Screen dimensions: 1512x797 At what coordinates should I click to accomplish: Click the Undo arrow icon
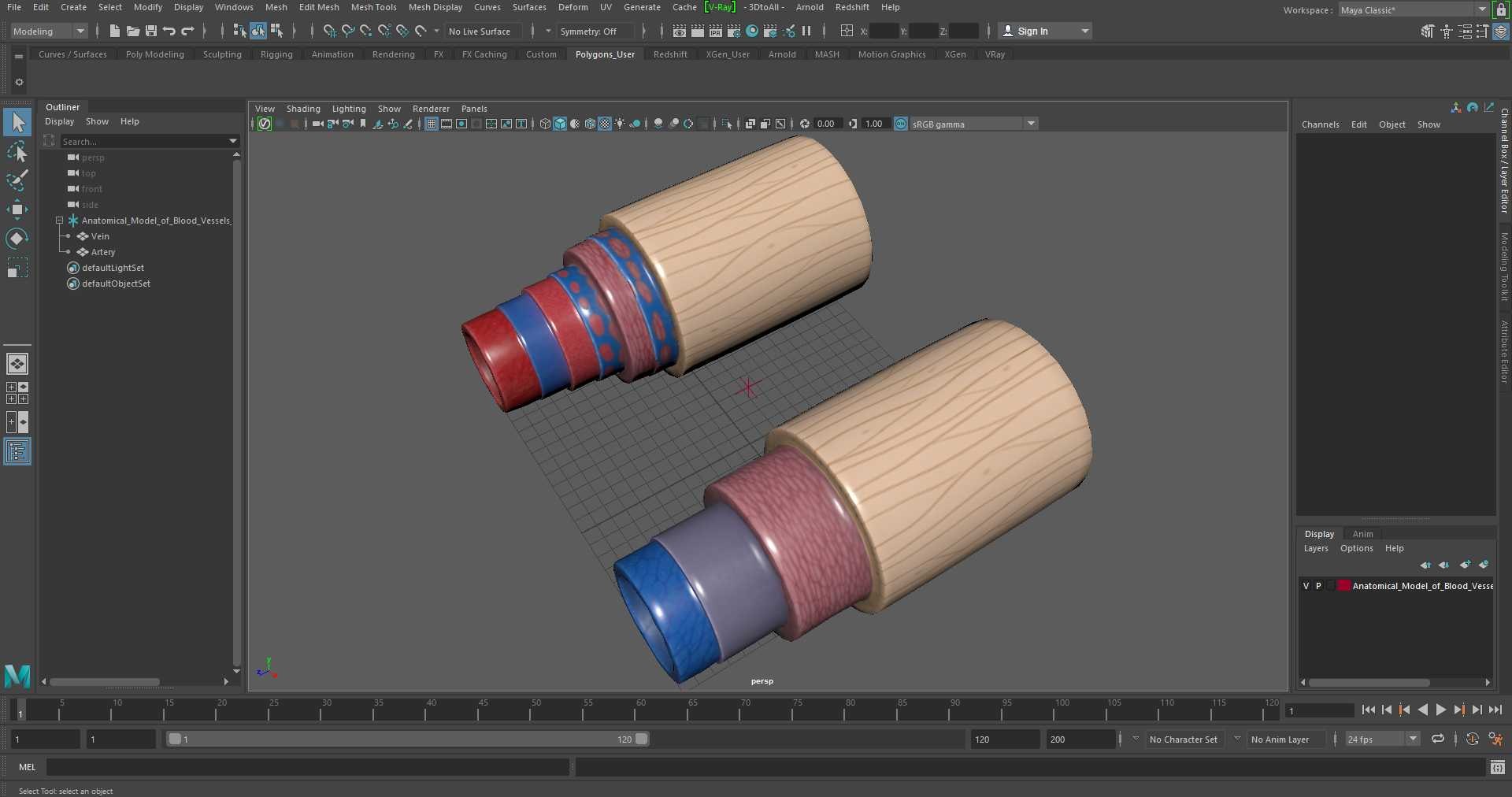tap(169, 32)
